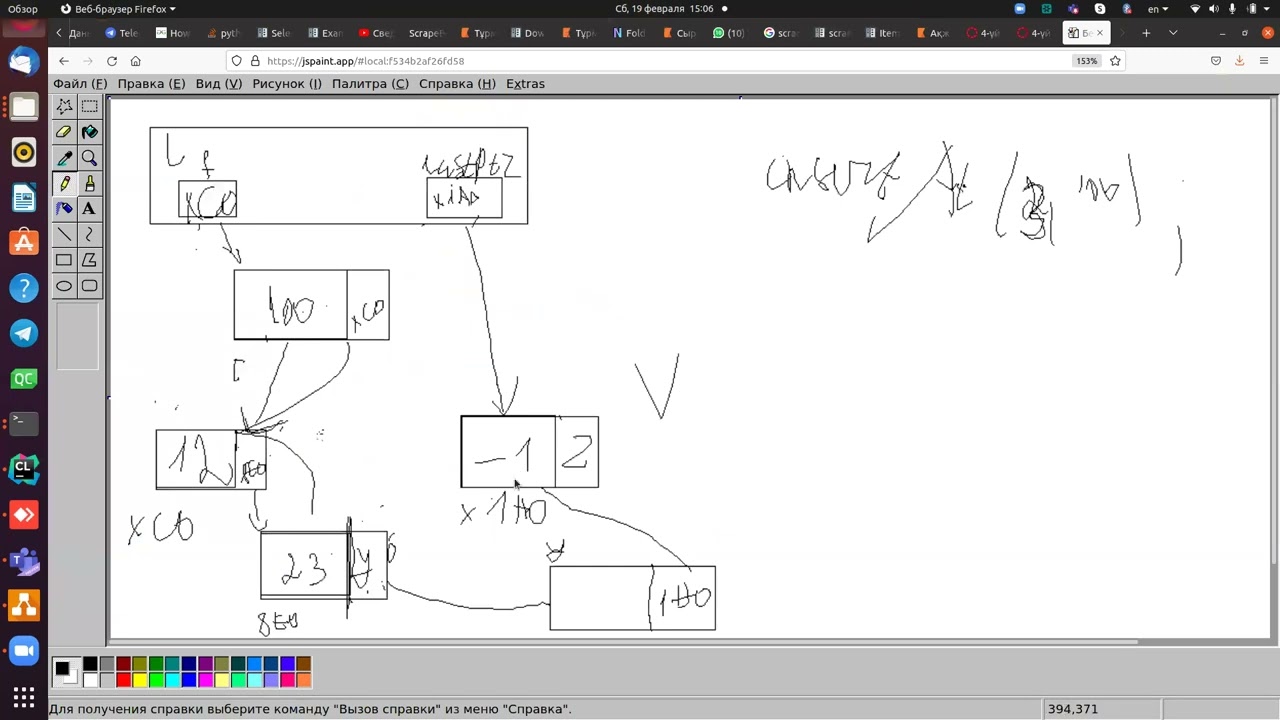The width and height of the screenshot is (1280, 720).
Task: Open CLion from the dock
Action: point(24,469)
